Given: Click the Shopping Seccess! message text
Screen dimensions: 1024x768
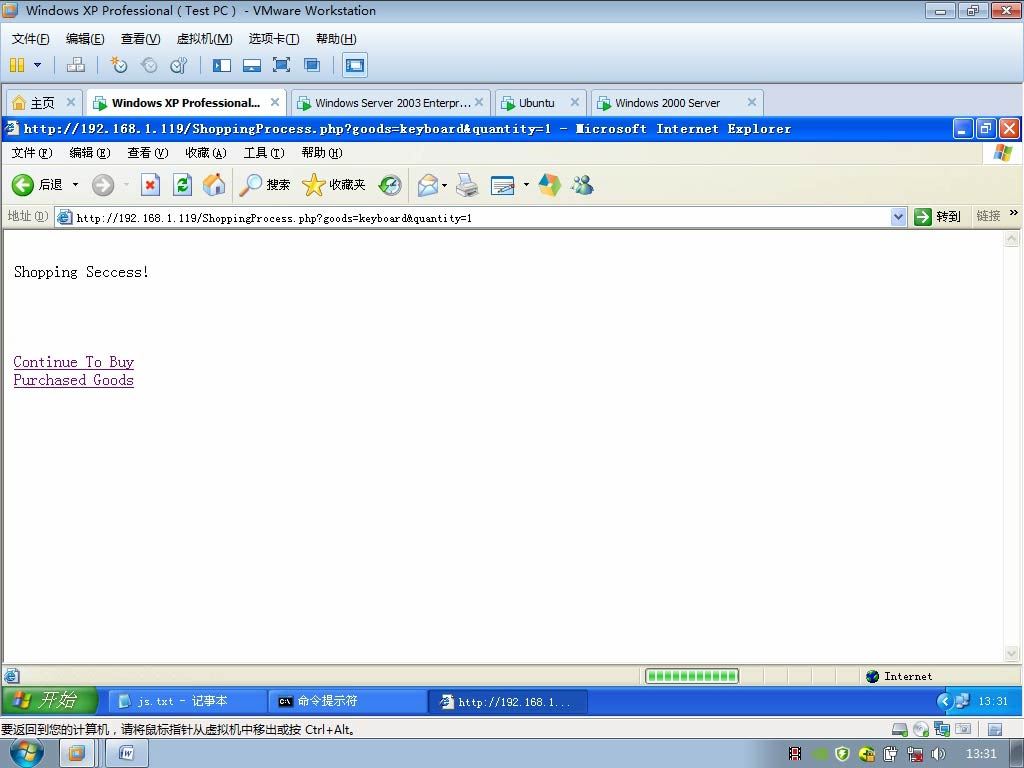Looking at the screenshot, I should (x=82, y=272).
